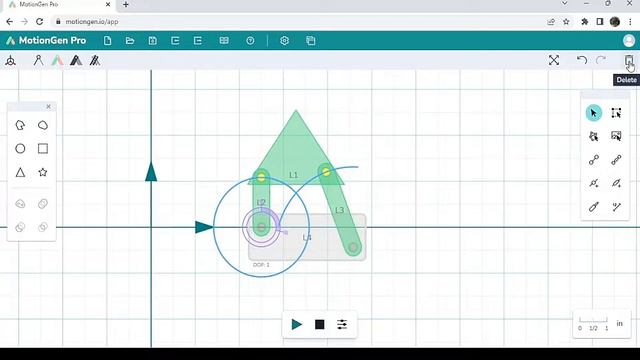Click the 'in' unit label
Screen dimensions: 640x360
(620, 323)
